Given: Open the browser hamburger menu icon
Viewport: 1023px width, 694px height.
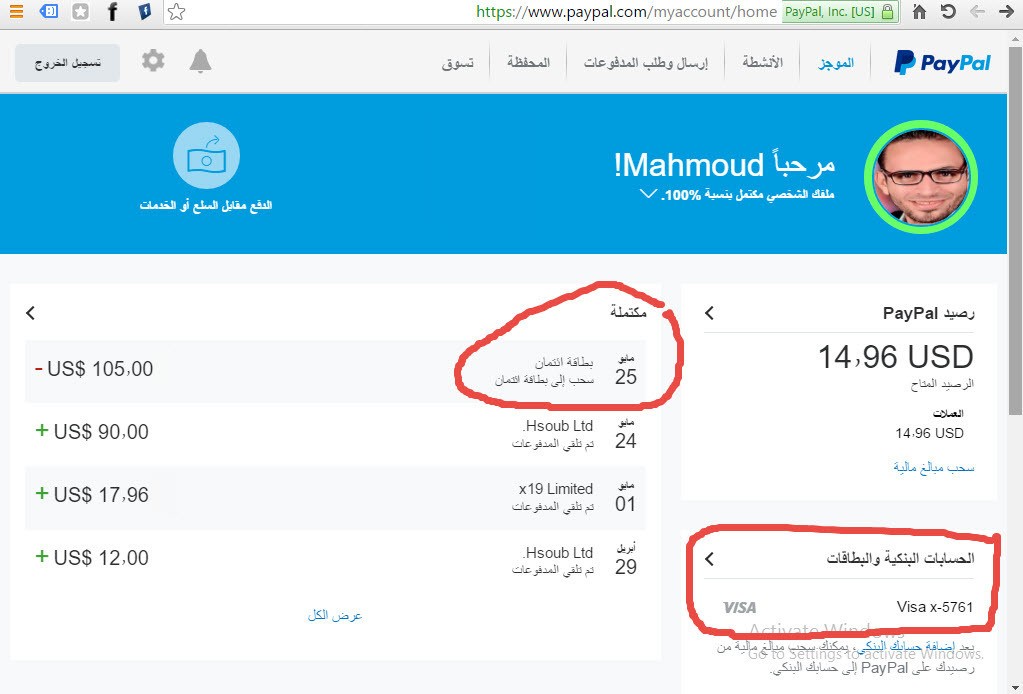Looking at the screenshot, I should point(16,11).
